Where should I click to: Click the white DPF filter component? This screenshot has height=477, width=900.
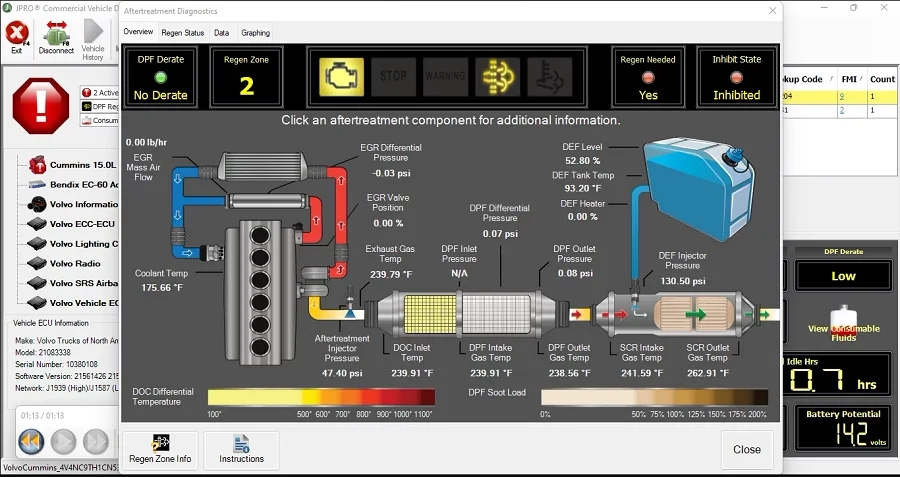tap(496, 315)
